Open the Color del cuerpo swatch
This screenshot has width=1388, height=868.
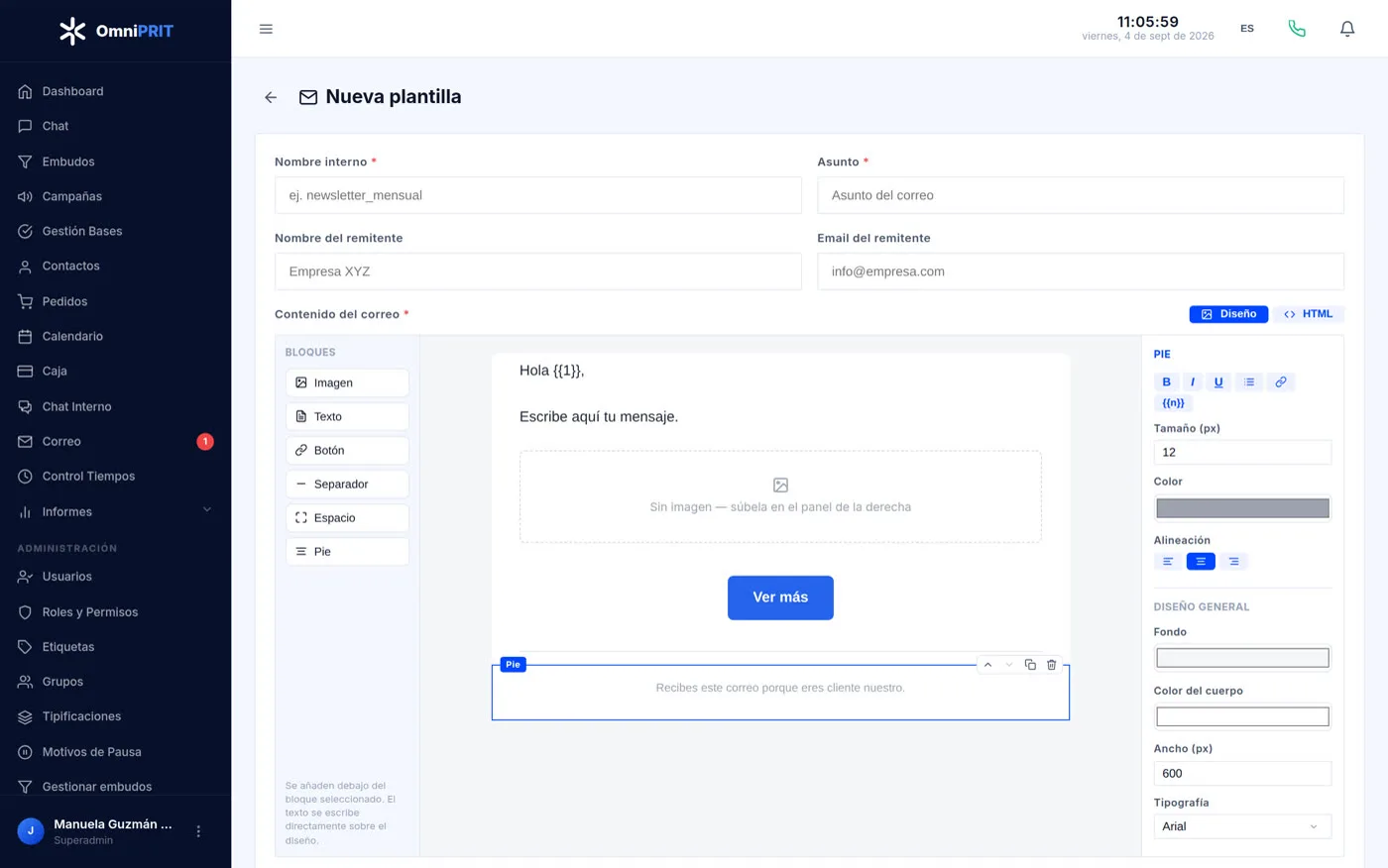pos(1242,716)
